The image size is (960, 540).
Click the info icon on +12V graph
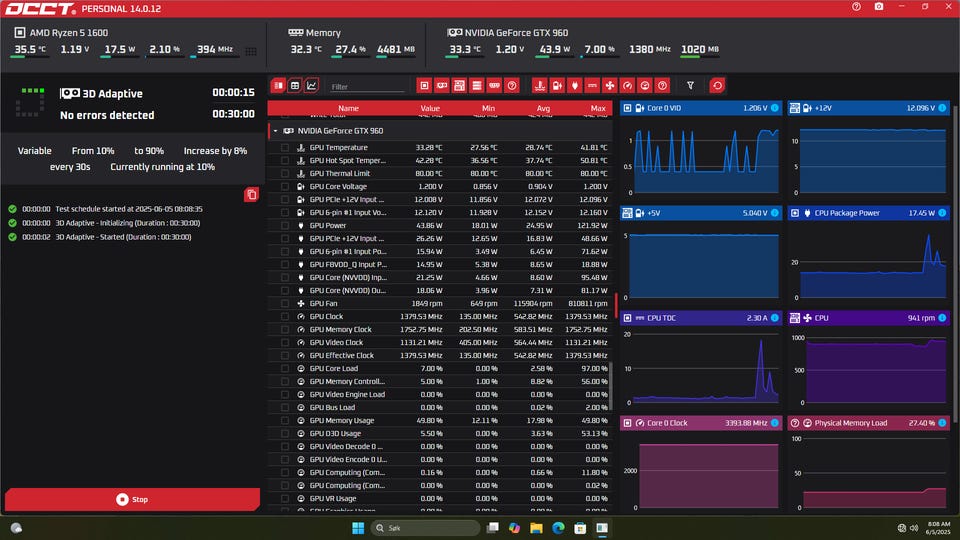click(942, 108)
